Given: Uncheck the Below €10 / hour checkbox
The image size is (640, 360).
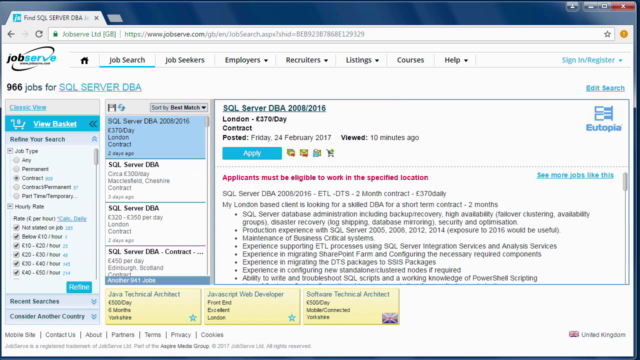Looking at the screenshot, I should click(x=16, y=237).
